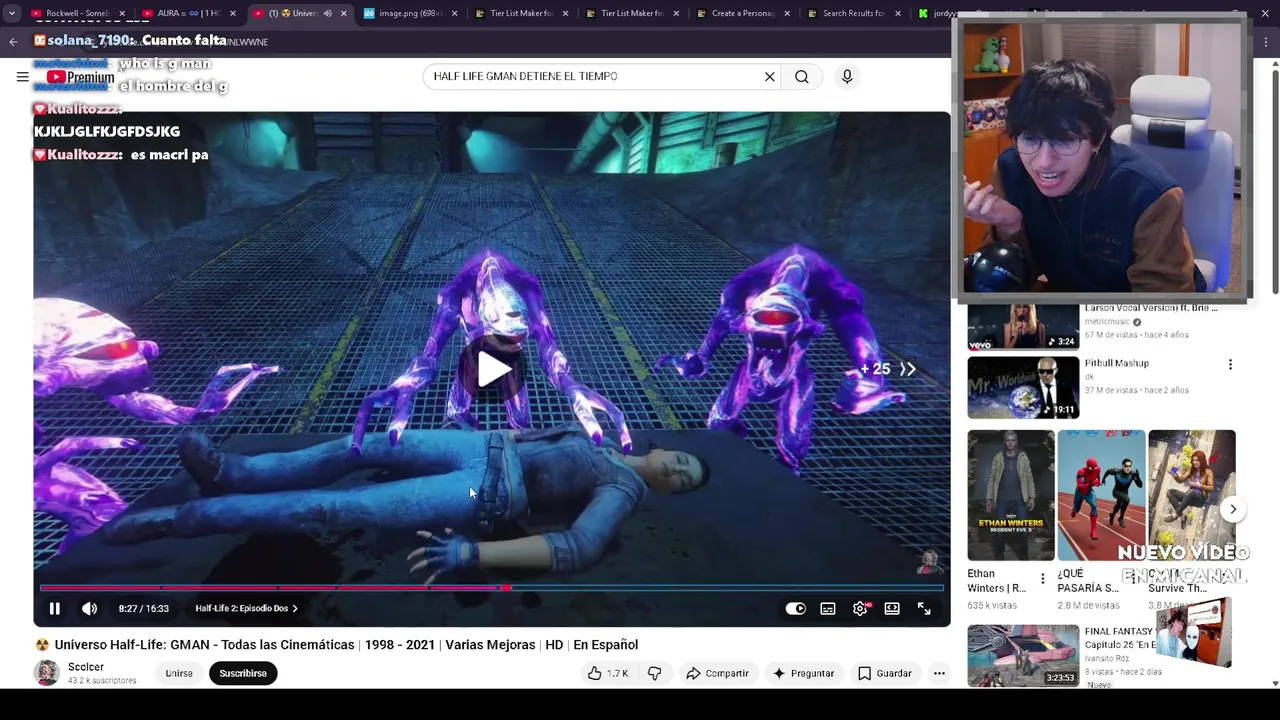Open the Larson Vocal Version video thumbnail
The height and width of the screenshot is (720, 1280).
click(1023, 326)
